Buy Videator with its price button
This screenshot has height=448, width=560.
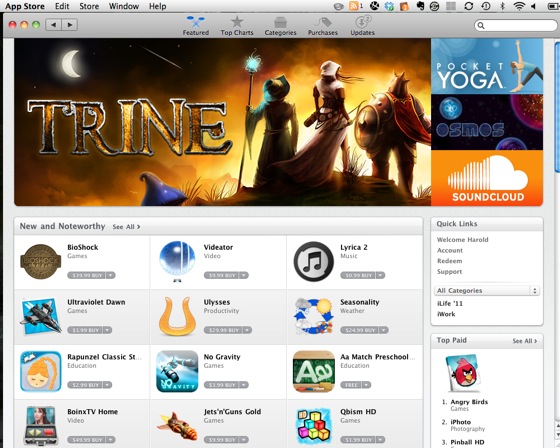(x=221, y=275)
